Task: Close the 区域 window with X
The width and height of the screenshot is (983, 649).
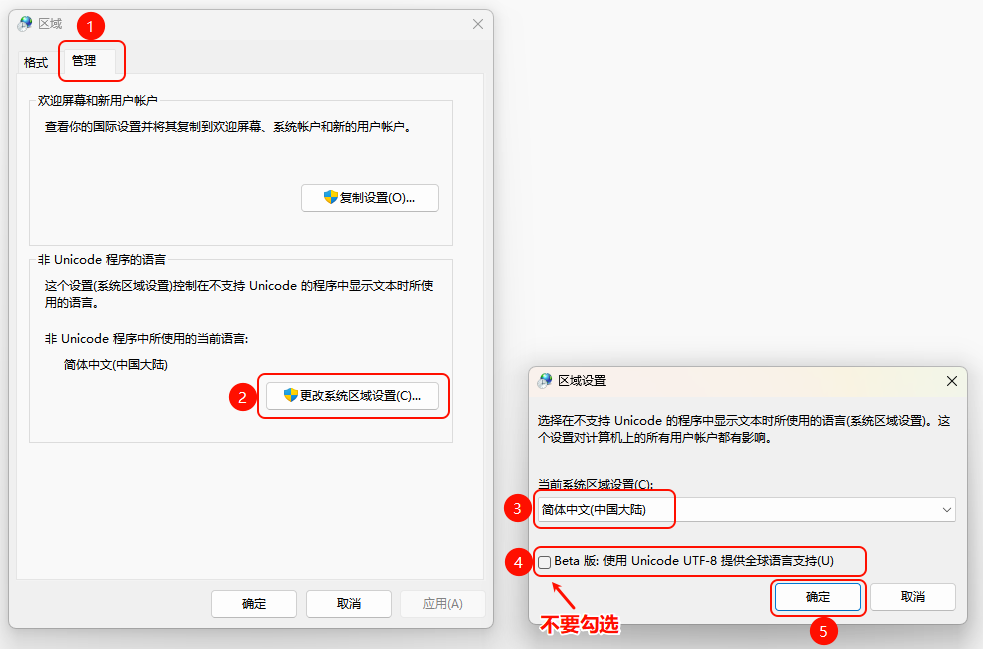Action: tap(478, 23)
